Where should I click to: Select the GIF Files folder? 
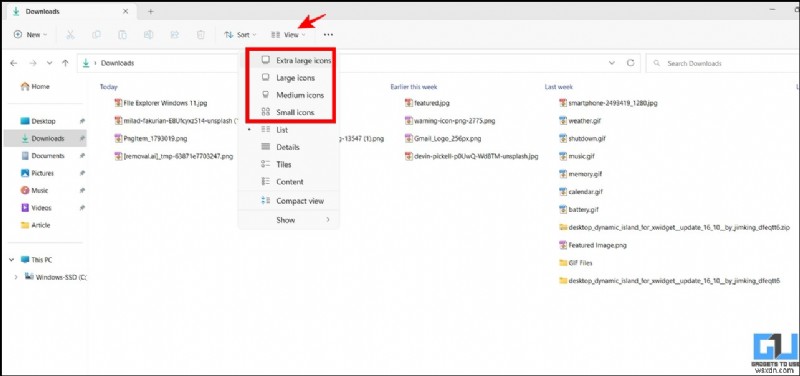point(576,263)
